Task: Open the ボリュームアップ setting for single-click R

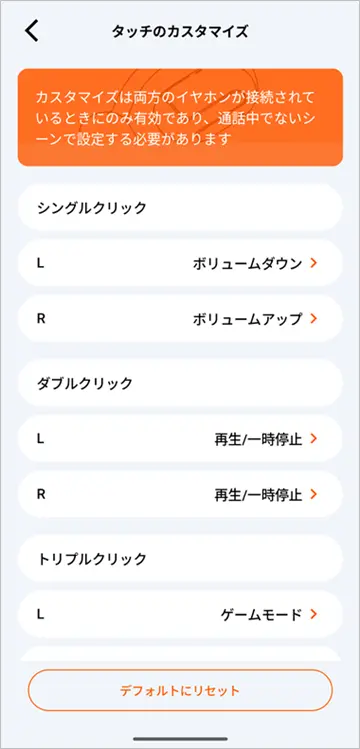Action: (180, 318)
